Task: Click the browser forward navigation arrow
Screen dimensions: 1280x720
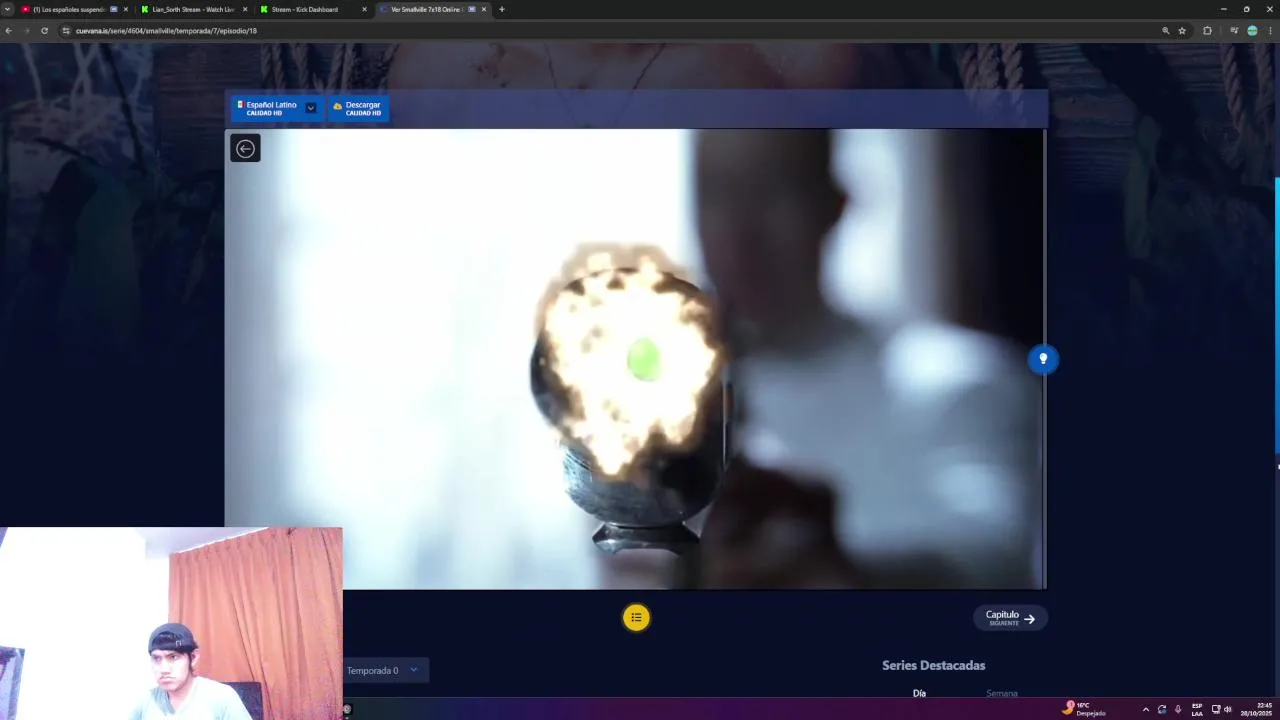Action: pos(26,31)
